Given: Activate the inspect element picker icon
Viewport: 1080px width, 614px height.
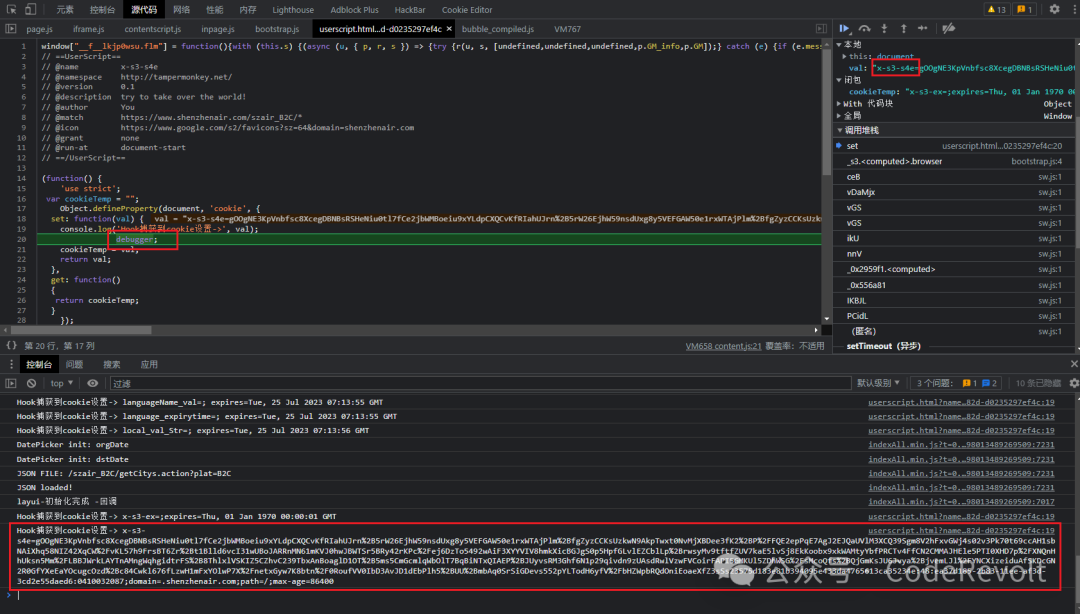Looking at the screenshot, I should tap(11, 10).
